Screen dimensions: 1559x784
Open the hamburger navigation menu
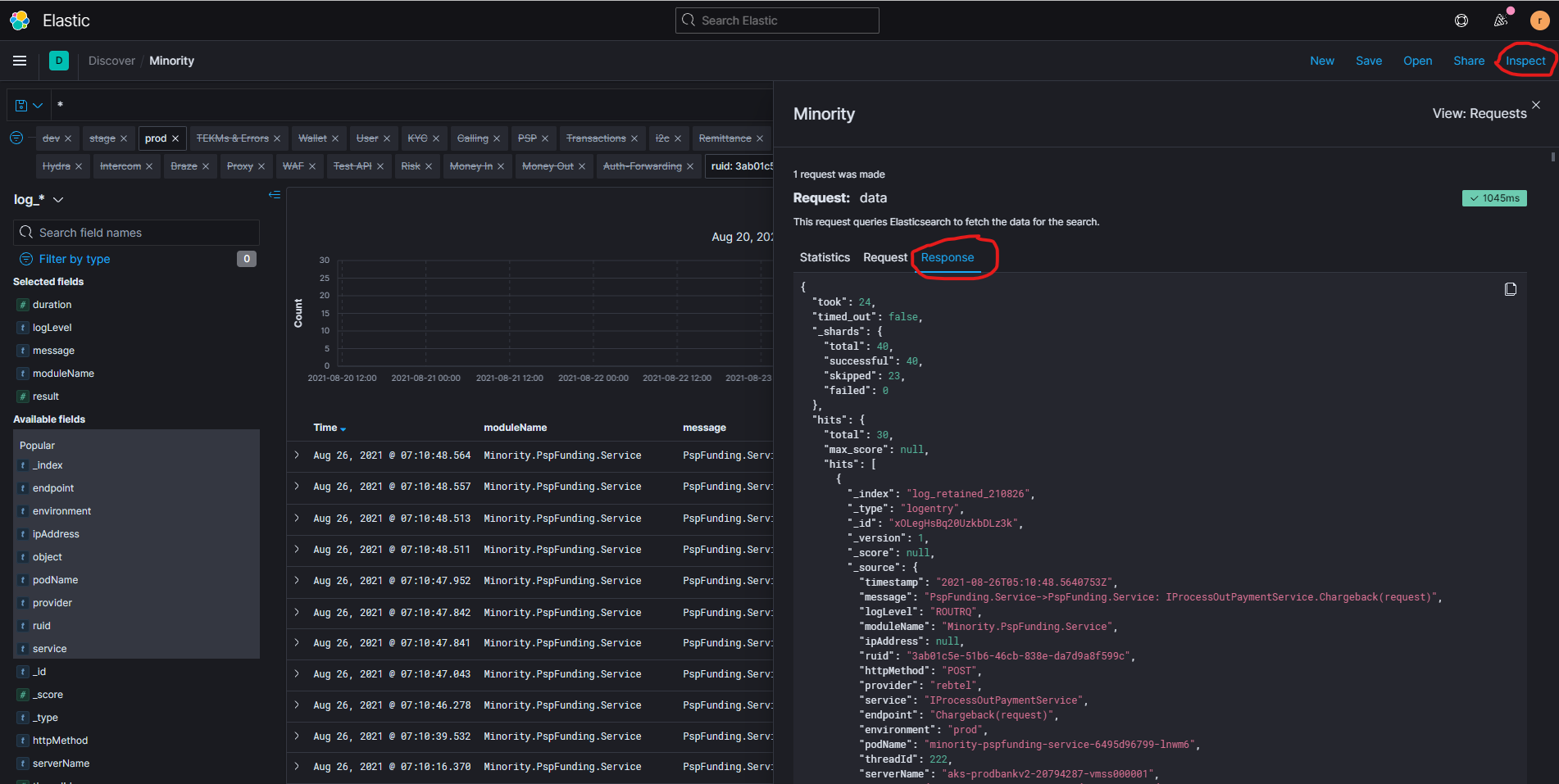(x=20, y=61)
